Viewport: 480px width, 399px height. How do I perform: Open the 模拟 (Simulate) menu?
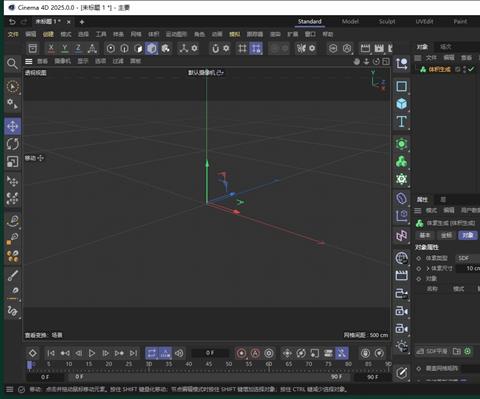click(x=235, y=34)
